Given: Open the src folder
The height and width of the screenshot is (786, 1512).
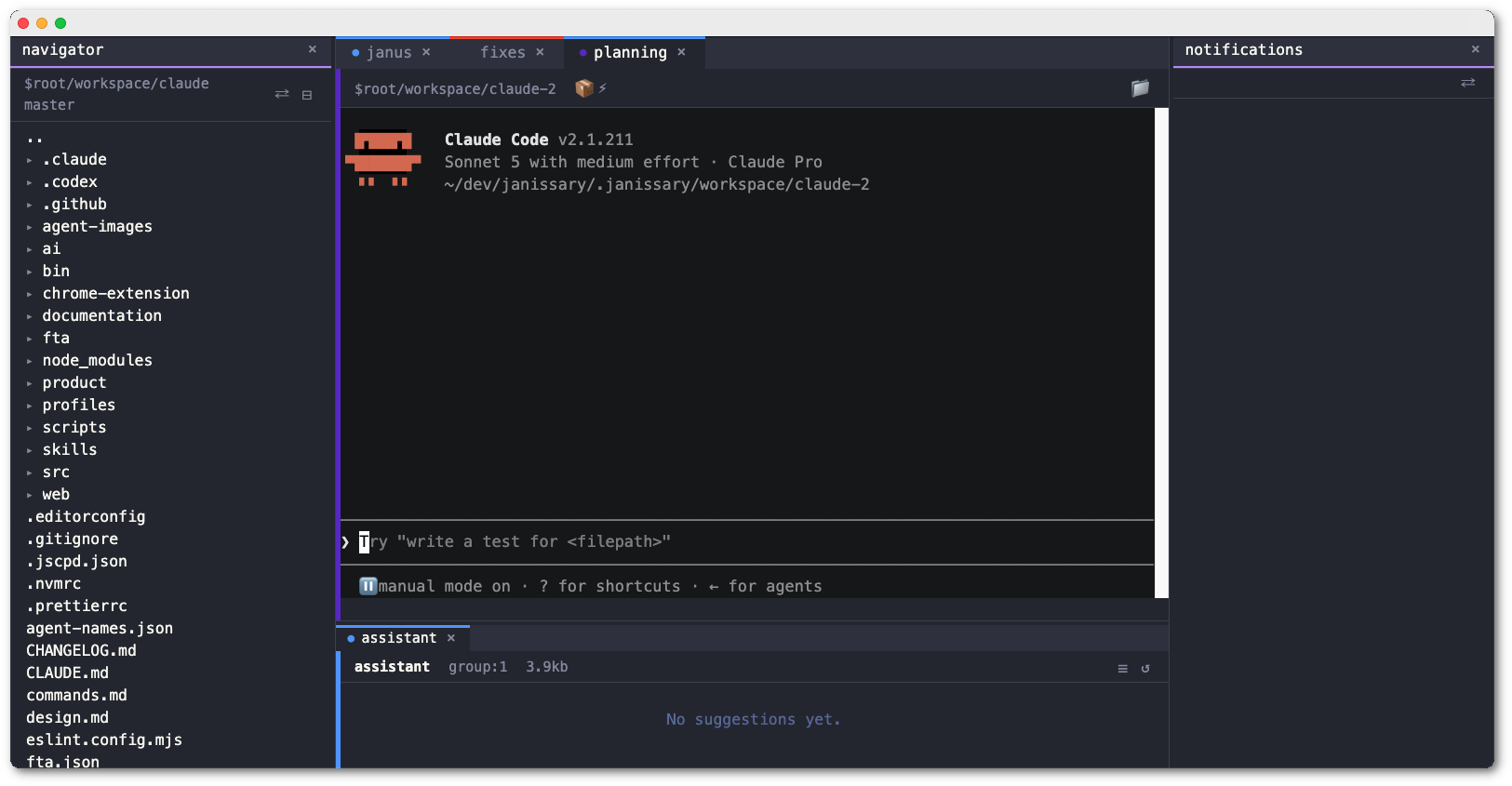Looking at the screenshot, I should pos(56,473).
